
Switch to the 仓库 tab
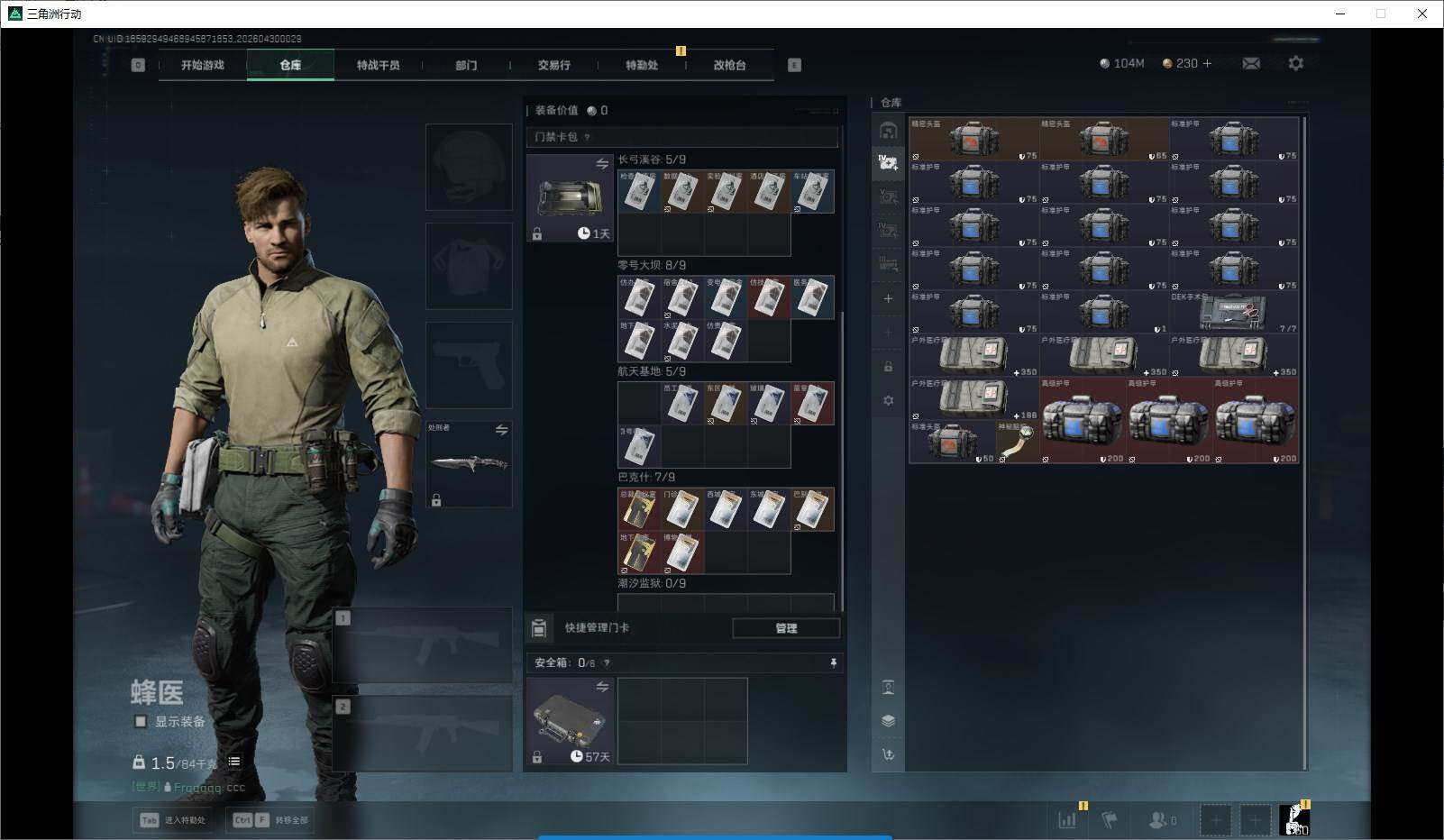pos(290,65)
